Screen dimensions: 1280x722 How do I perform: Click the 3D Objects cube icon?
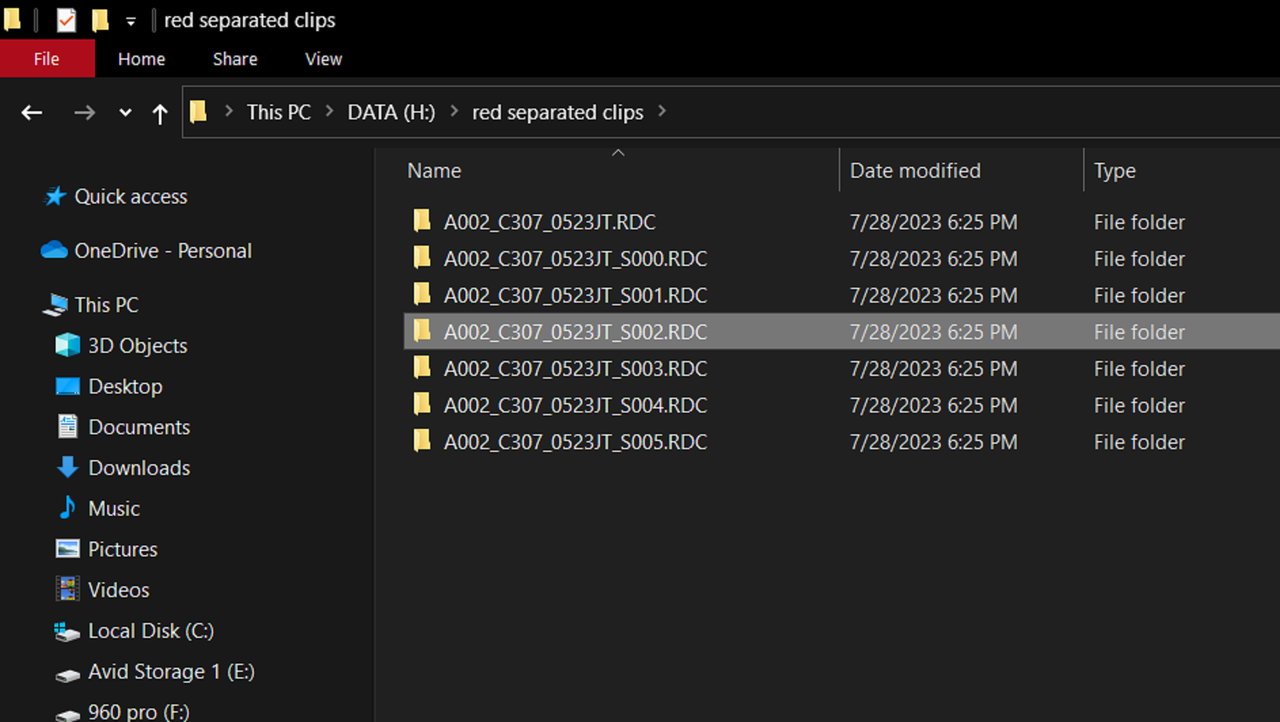pyautogui.click(x=67, y=346)
